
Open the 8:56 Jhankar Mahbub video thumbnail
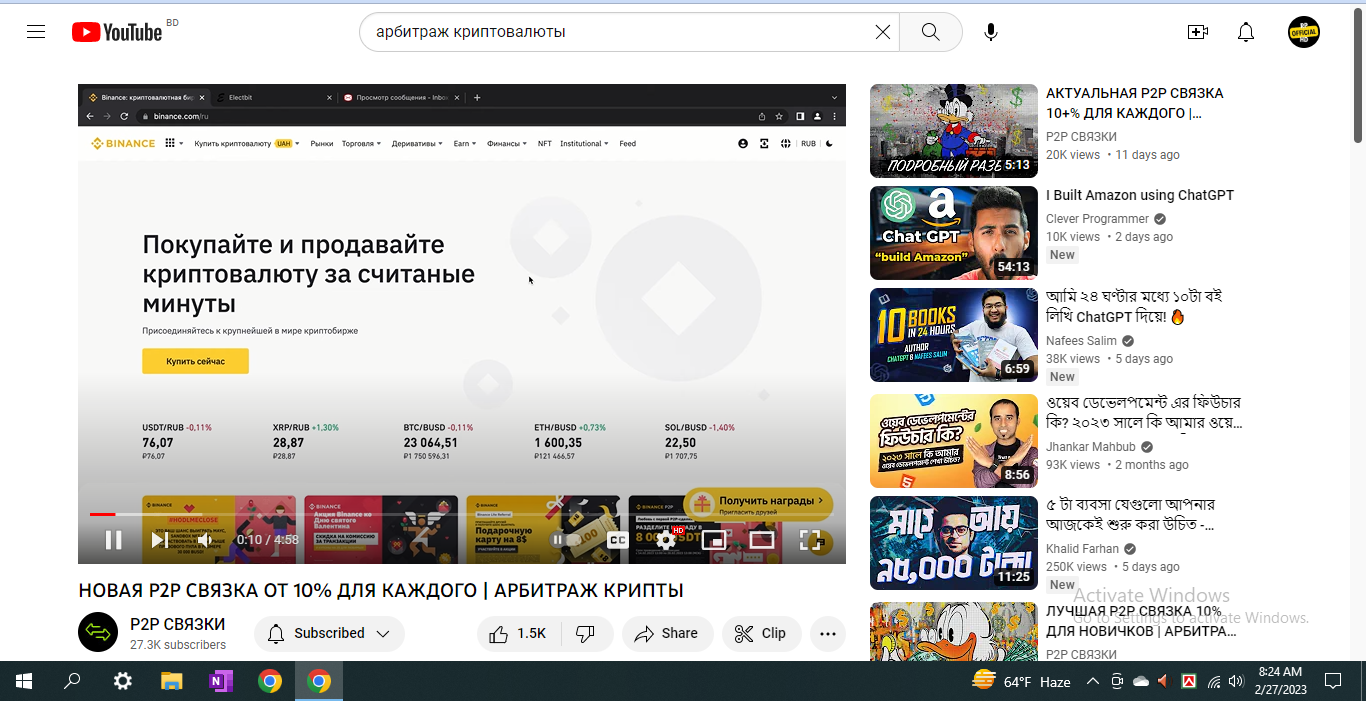[x=954, y=441]
